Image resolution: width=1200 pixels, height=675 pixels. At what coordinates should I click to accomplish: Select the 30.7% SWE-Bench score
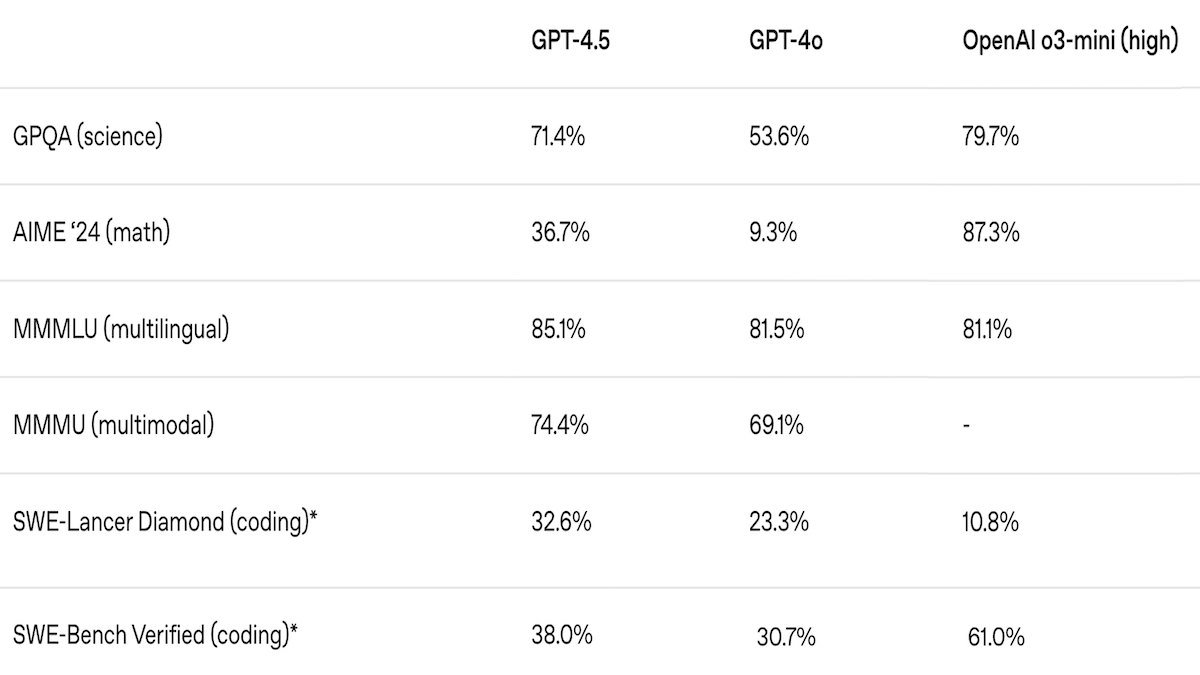786,636
